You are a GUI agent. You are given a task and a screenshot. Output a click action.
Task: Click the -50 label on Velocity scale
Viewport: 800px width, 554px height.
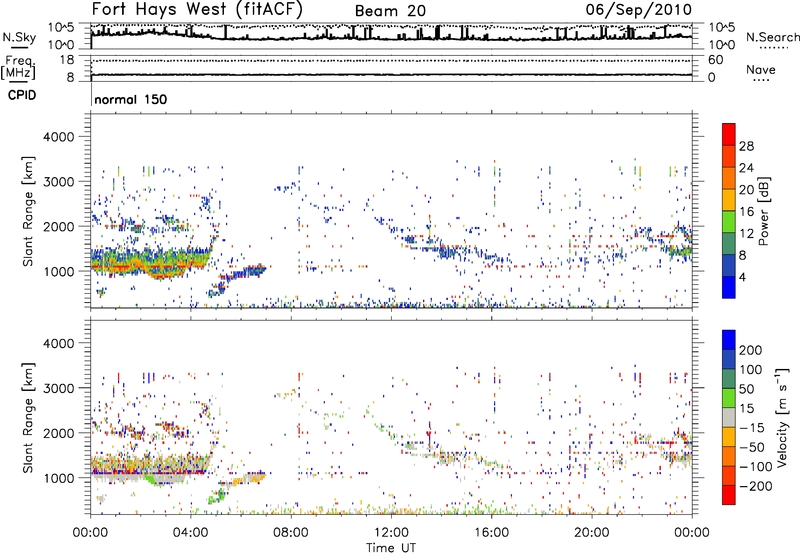751,448
